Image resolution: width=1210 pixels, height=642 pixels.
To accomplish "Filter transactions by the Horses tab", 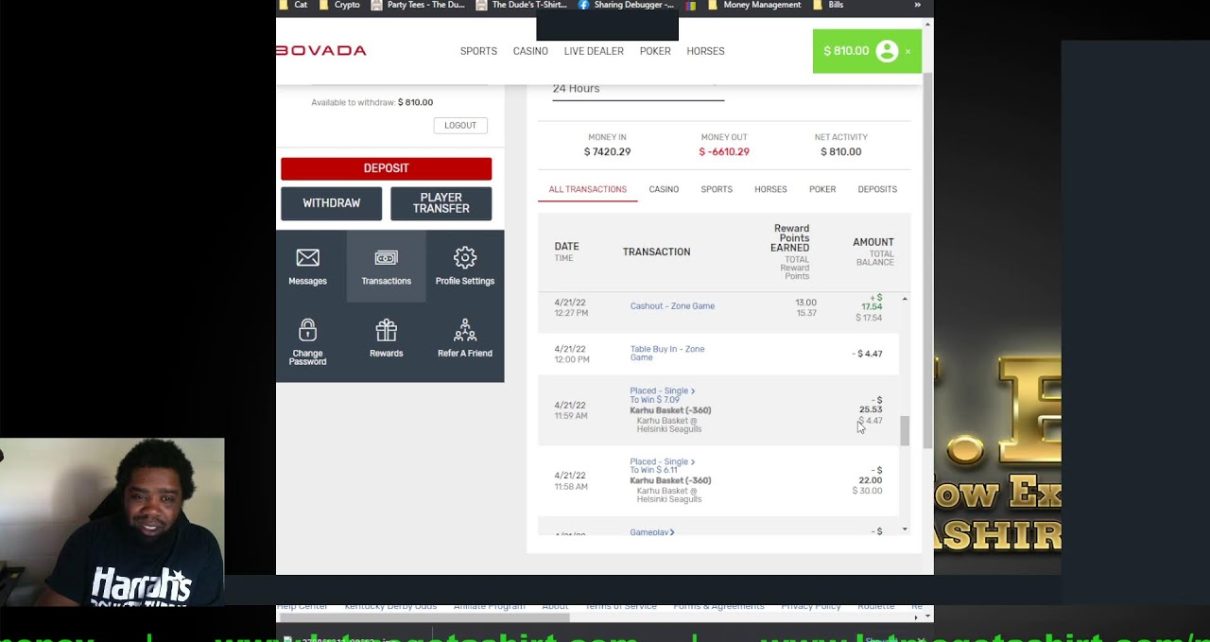I will click(x=770, y=189).
